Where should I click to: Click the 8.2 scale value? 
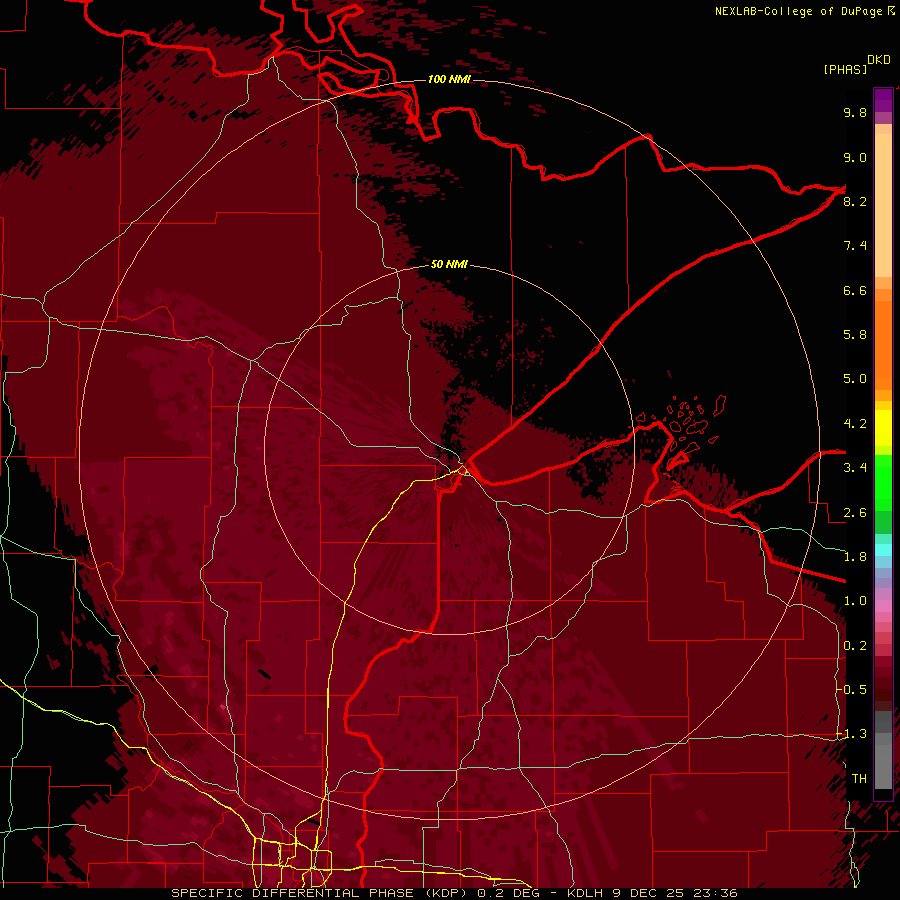(855, 202)
